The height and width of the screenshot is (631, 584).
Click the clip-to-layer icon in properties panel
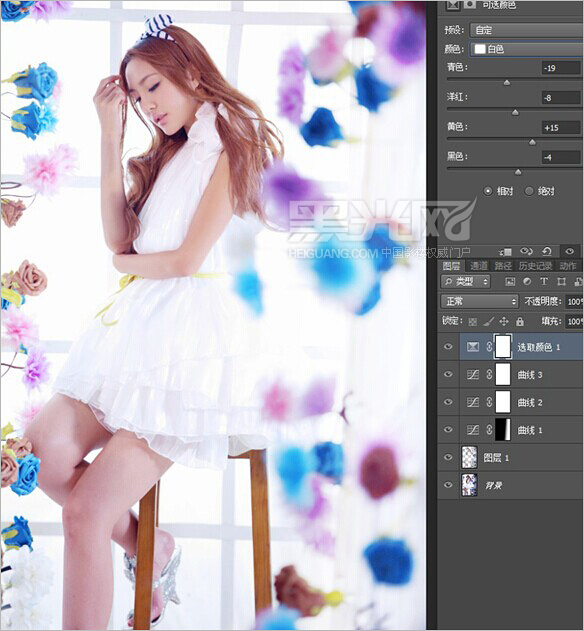[x=505, y=252]
